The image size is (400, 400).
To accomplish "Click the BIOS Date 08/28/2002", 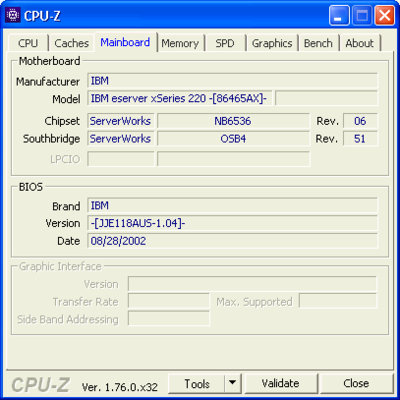I will pos(232,241).
